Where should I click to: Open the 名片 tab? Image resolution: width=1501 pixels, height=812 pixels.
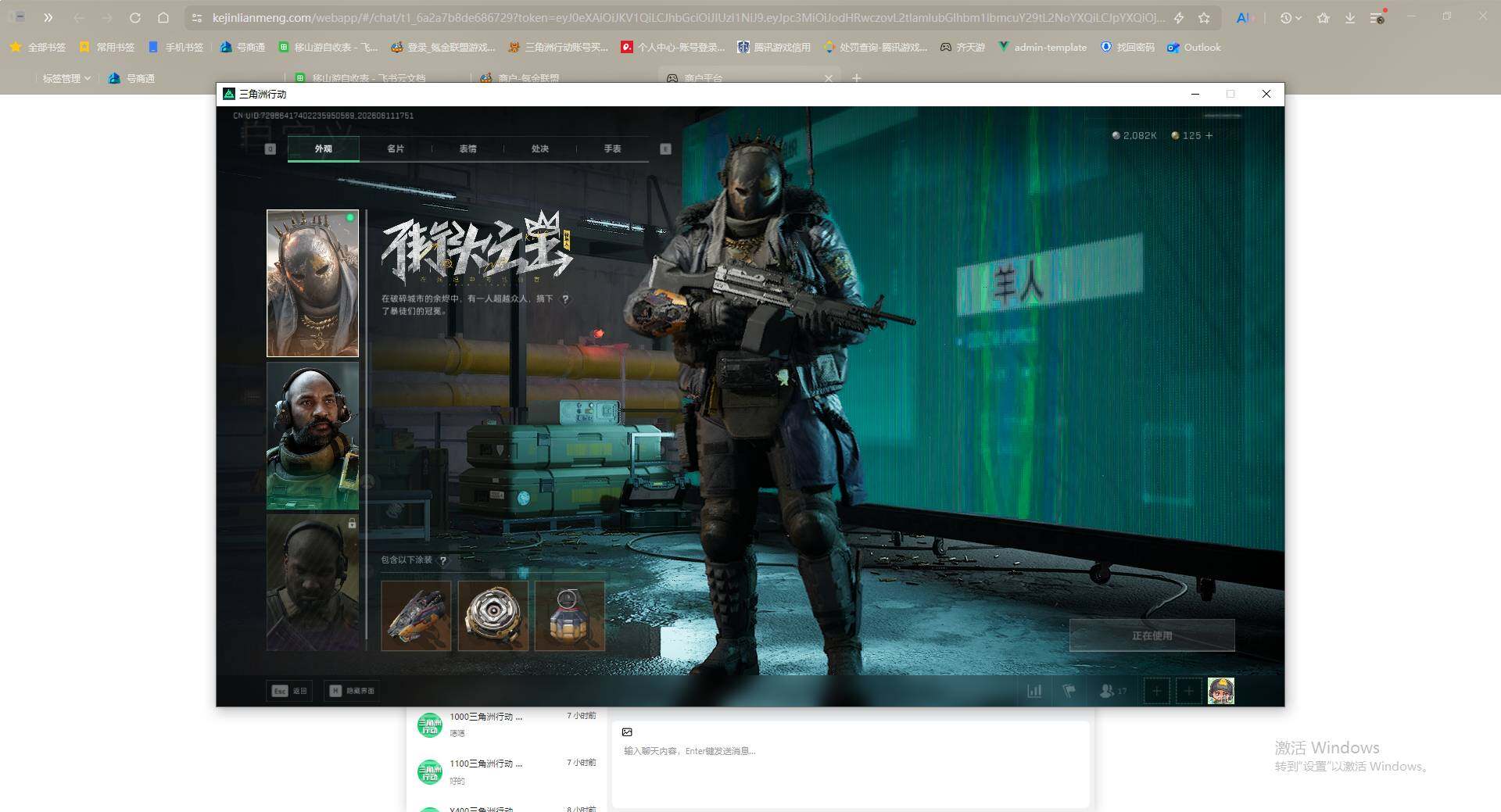pos(396,148)
